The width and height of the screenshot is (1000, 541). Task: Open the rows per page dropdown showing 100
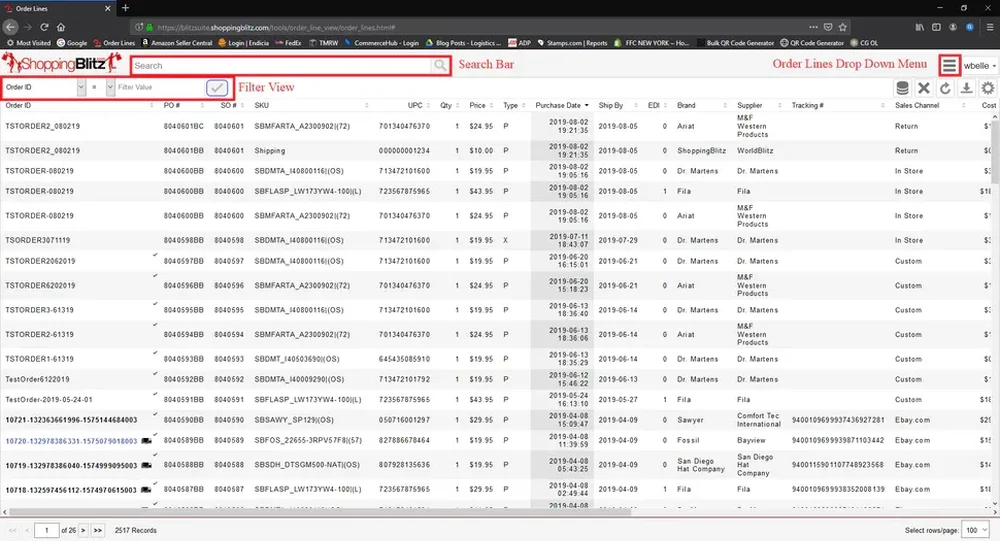point(976,530)
